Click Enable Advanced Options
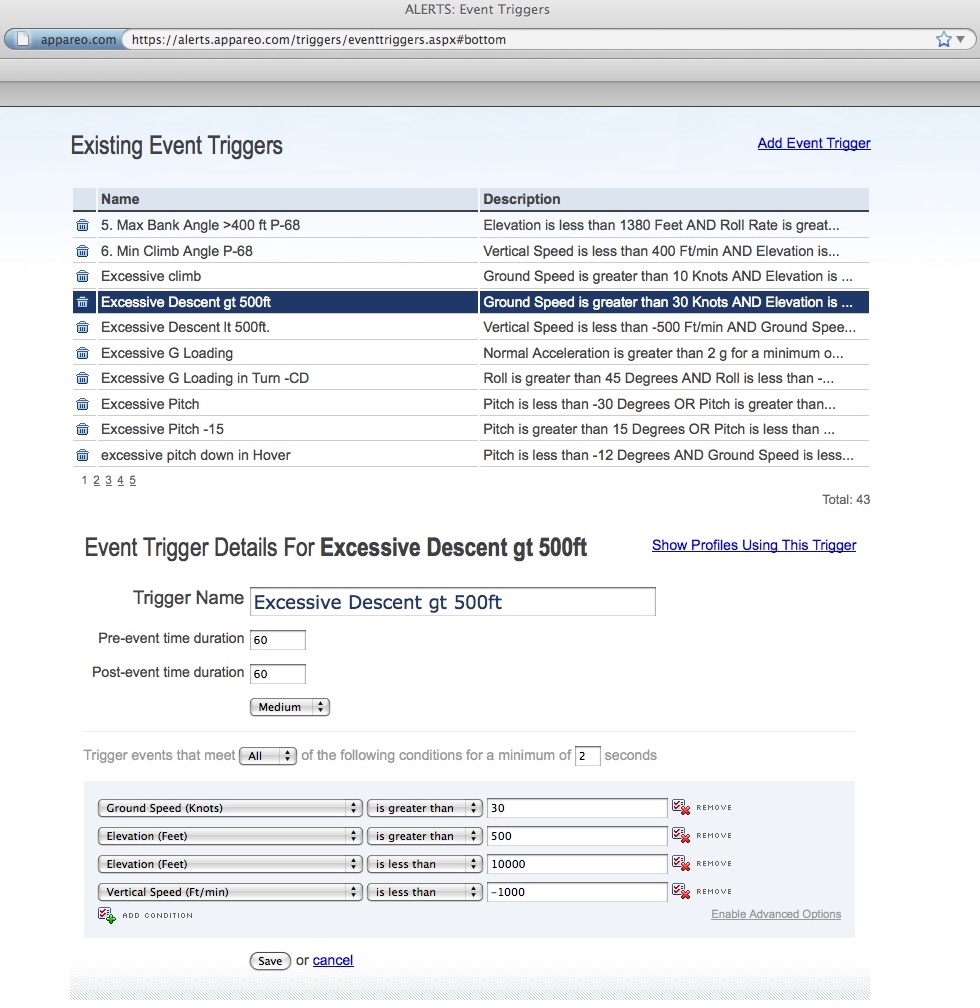This screenshot has width=980, height=1008. [x=776, y=914]
